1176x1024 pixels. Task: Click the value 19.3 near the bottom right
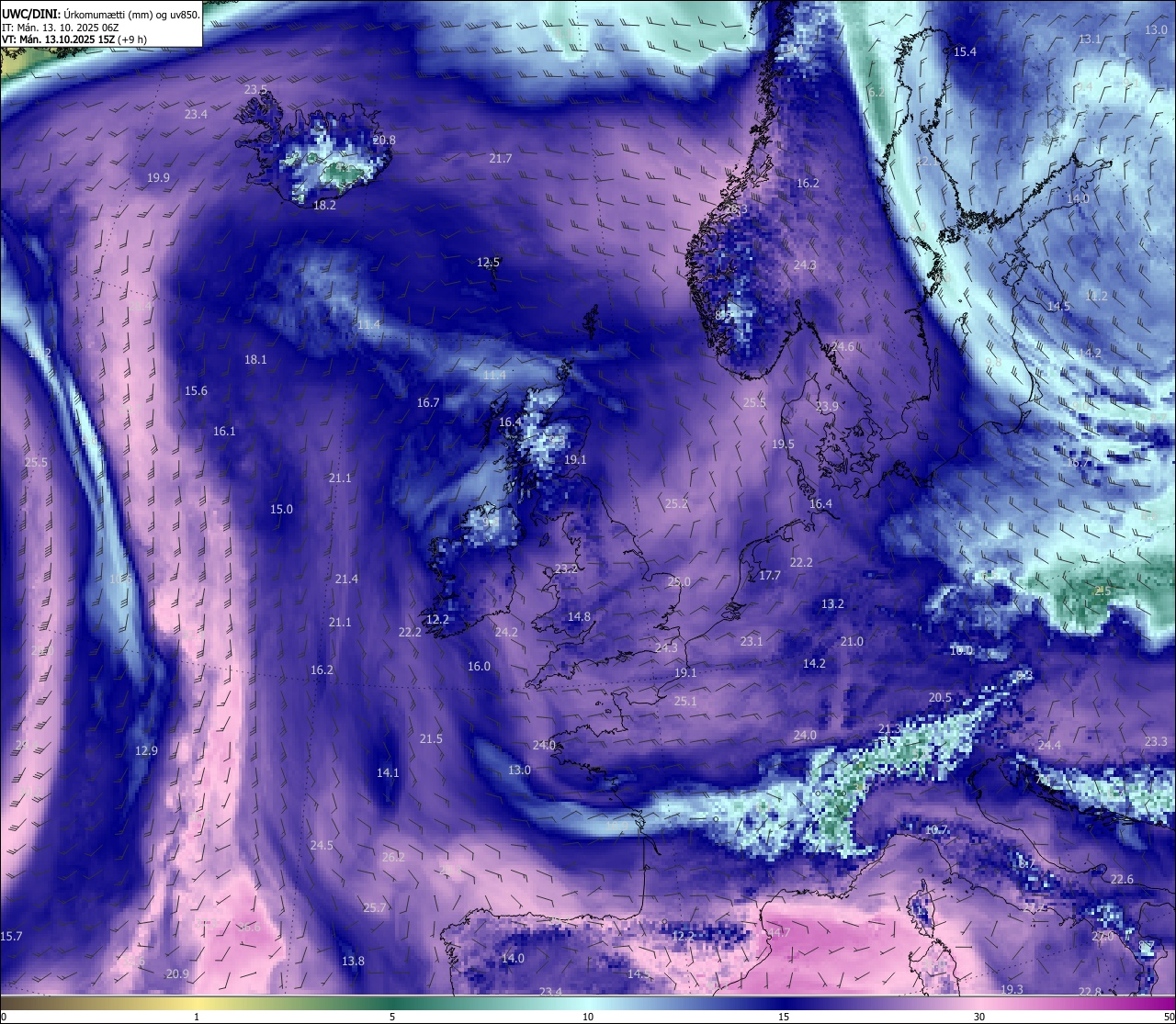pos(1012,990)
